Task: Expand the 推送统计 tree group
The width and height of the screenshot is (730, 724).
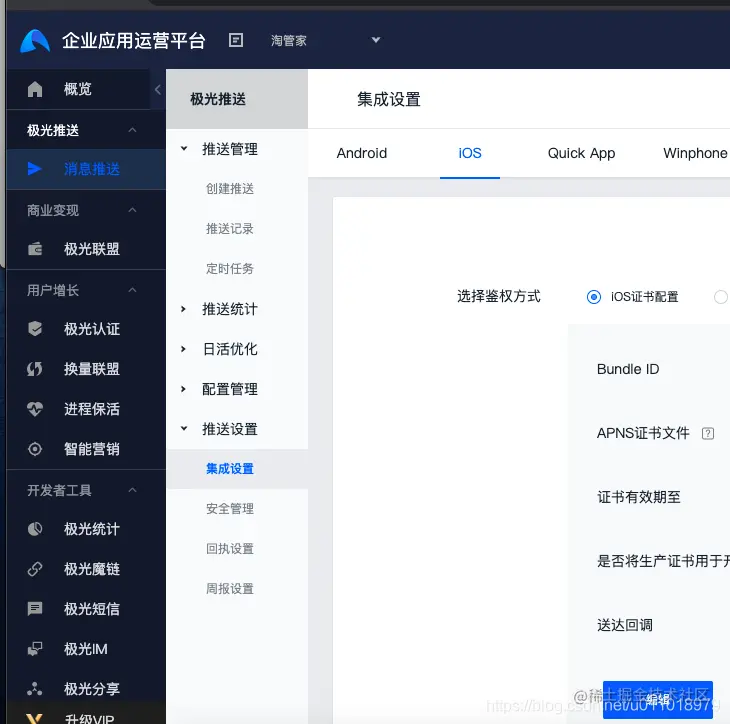Action: pos(184,309)
